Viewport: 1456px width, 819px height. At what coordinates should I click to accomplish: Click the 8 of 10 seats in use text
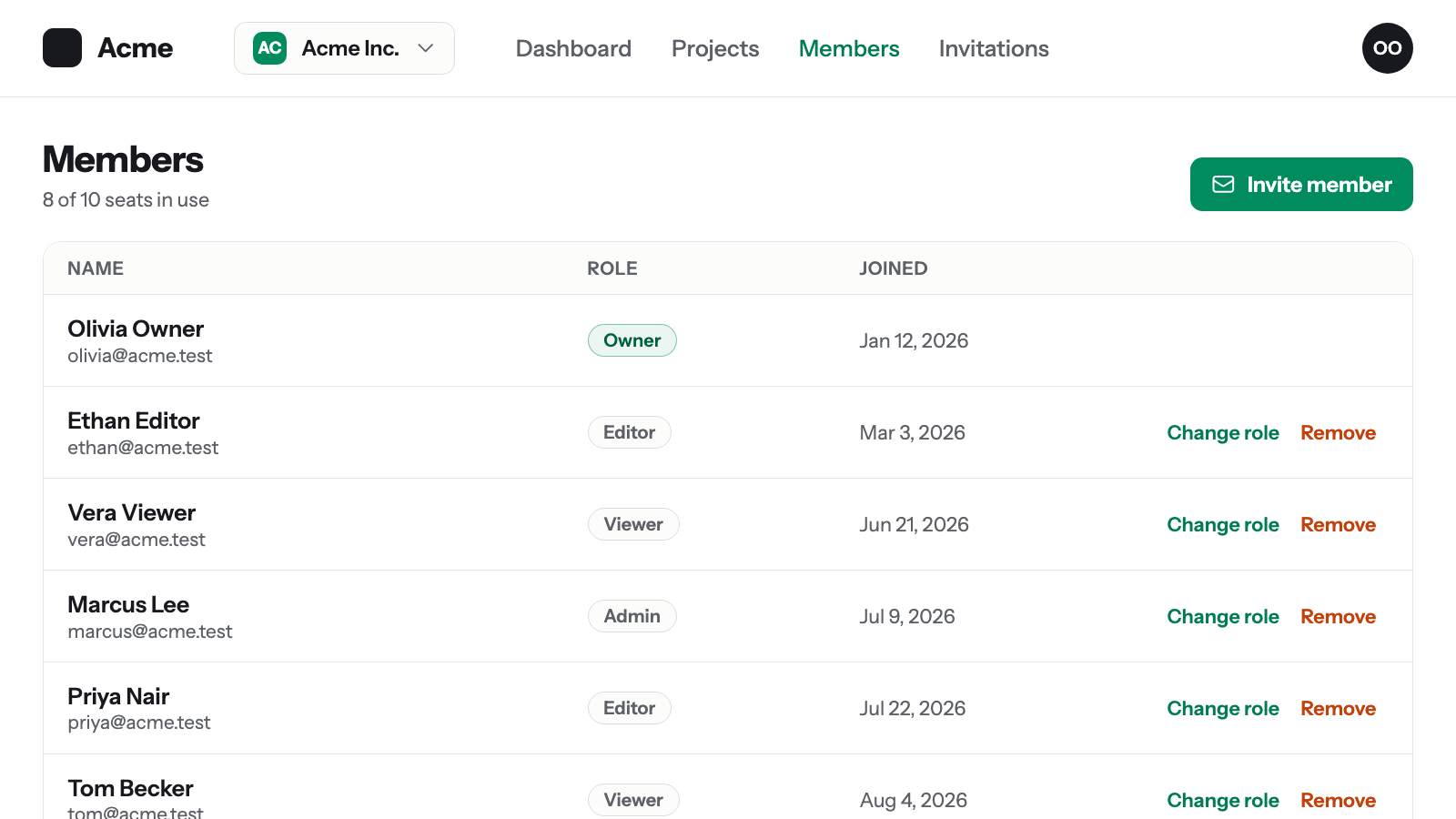tap(126, 200)
